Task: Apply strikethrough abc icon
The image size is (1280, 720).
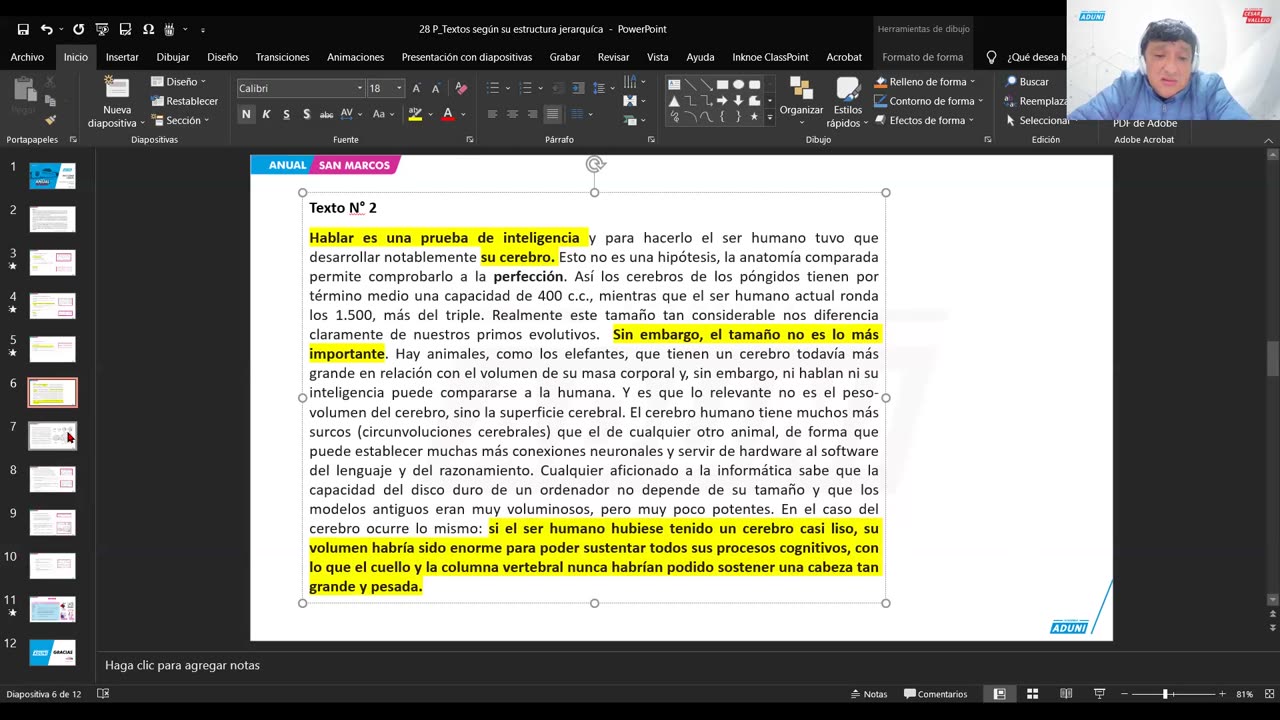Action: point(326,114)
